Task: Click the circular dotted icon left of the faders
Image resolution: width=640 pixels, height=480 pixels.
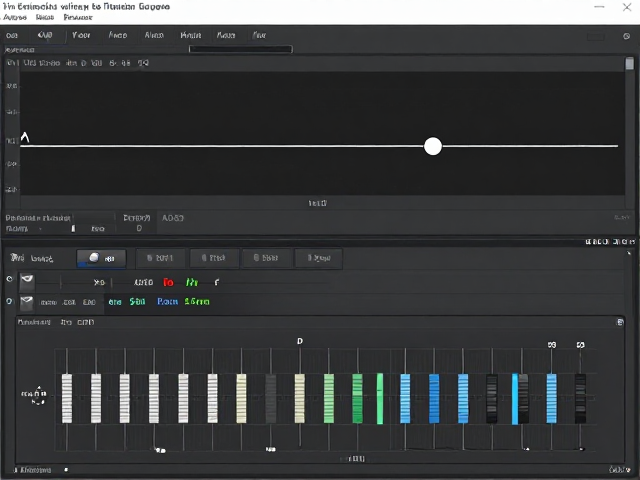Action: (x=38, y=395)
